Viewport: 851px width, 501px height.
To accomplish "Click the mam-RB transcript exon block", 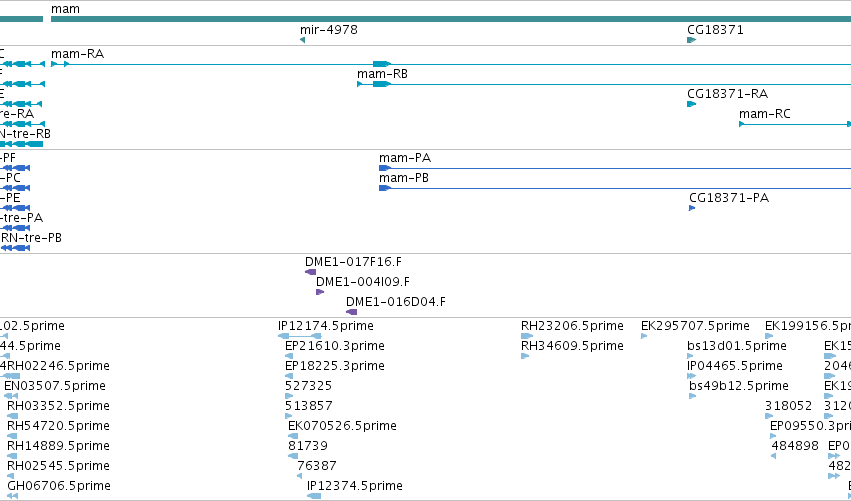I will click(x=382, y=84).
